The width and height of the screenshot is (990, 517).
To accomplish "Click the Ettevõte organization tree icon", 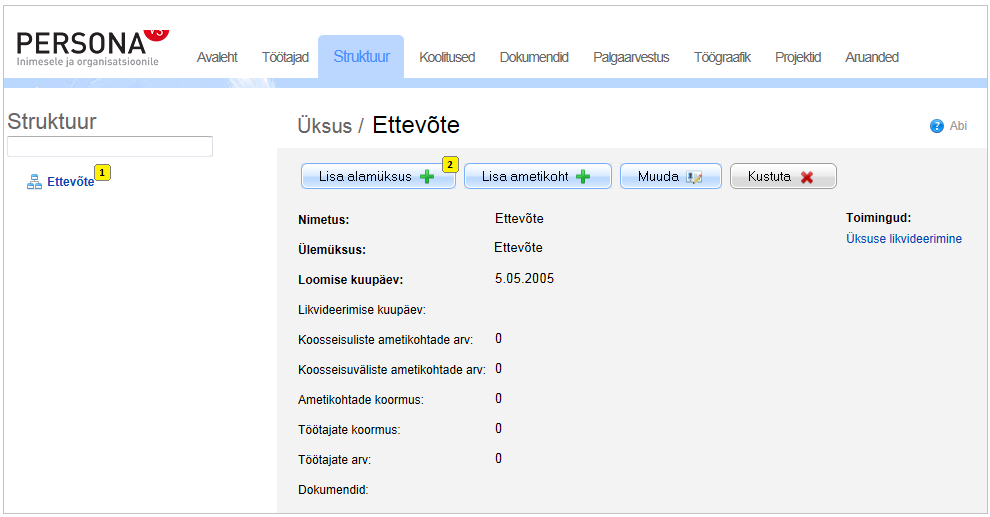I will (34, 182).
